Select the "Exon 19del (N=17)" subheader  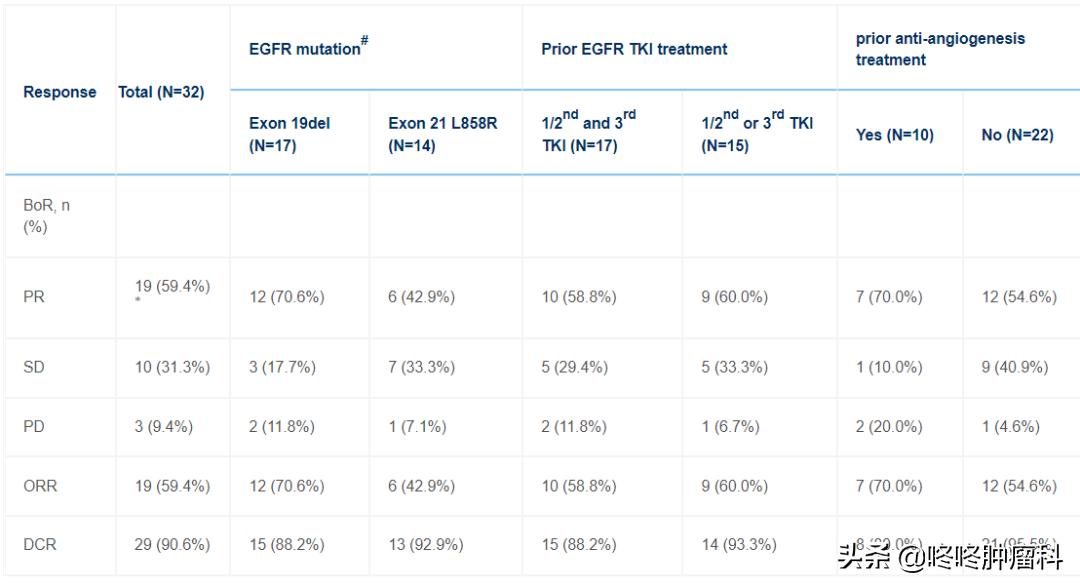coord(290,134)
